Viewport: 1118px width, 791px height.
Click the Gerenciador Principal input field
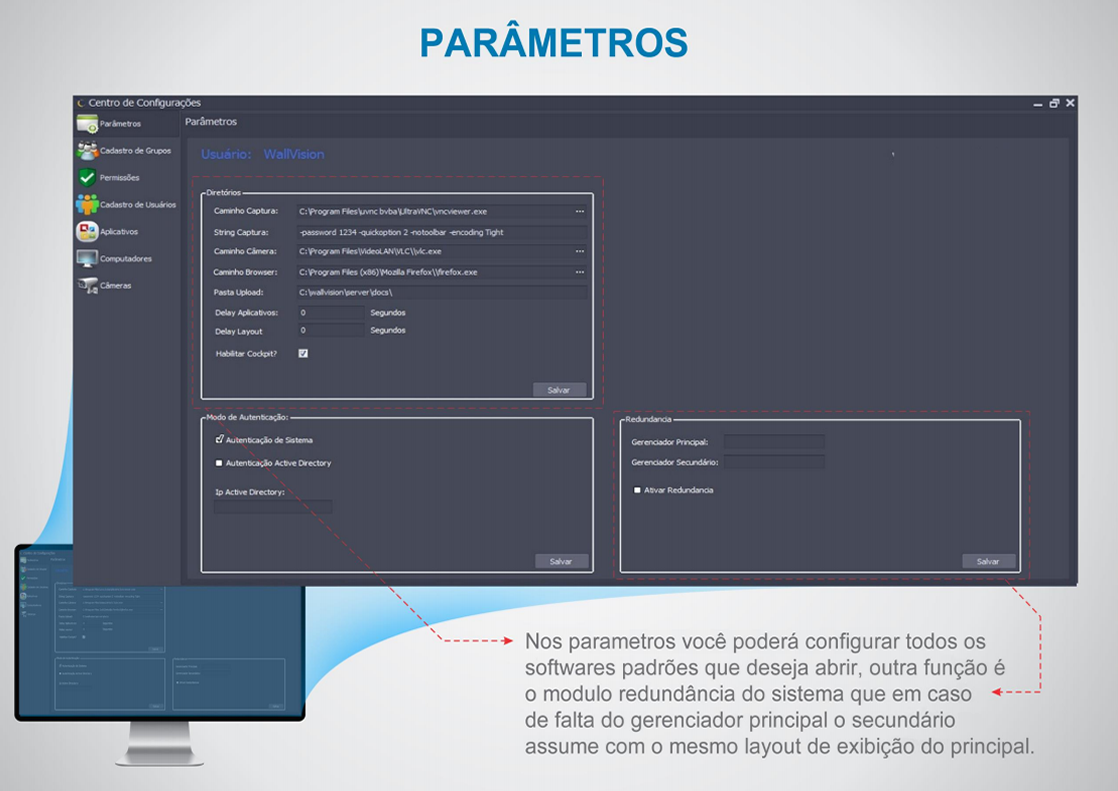point(774,441)
